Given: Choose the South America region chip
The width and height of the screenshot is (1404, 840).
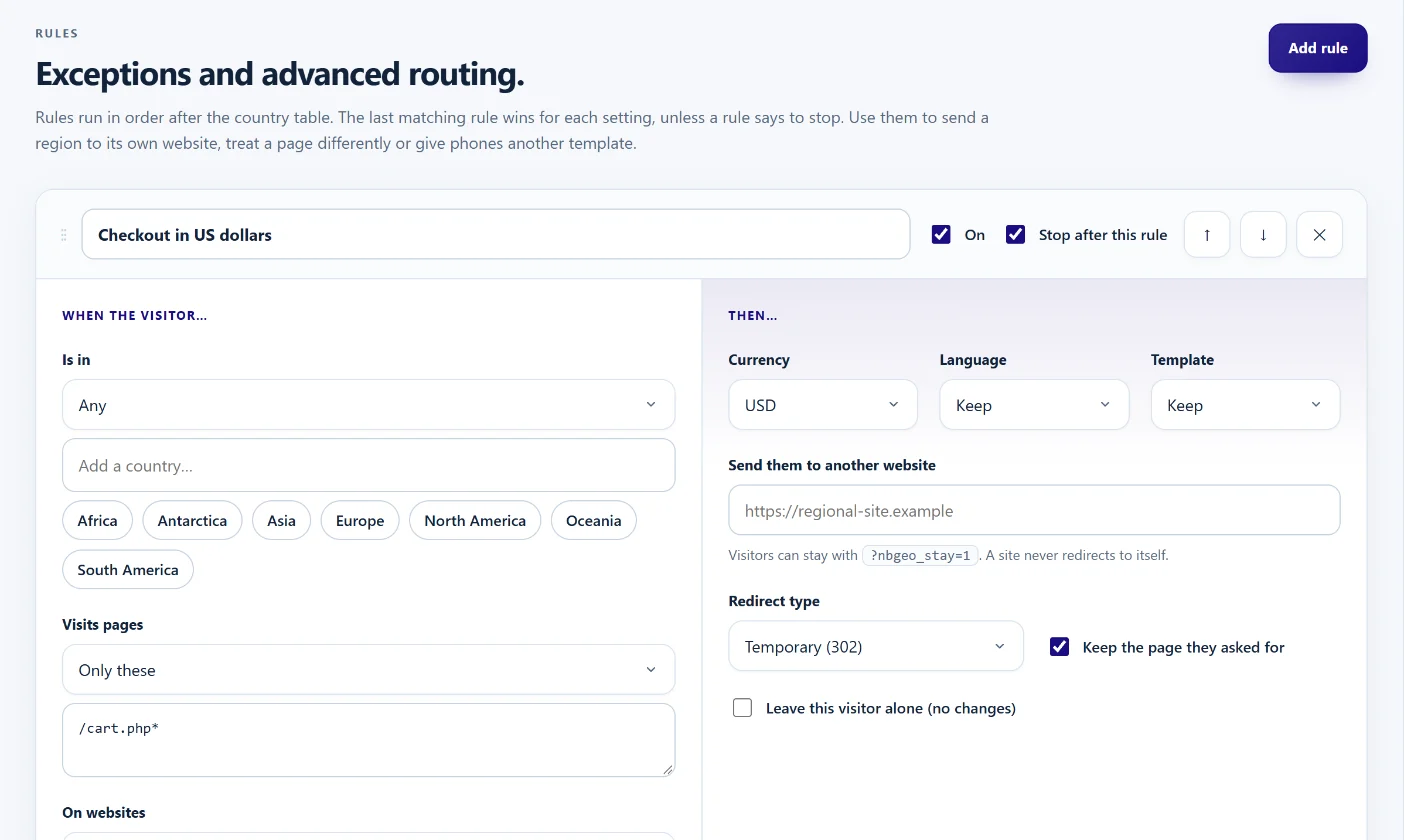Looking at the screenshot, I should [x=128, y=570].
